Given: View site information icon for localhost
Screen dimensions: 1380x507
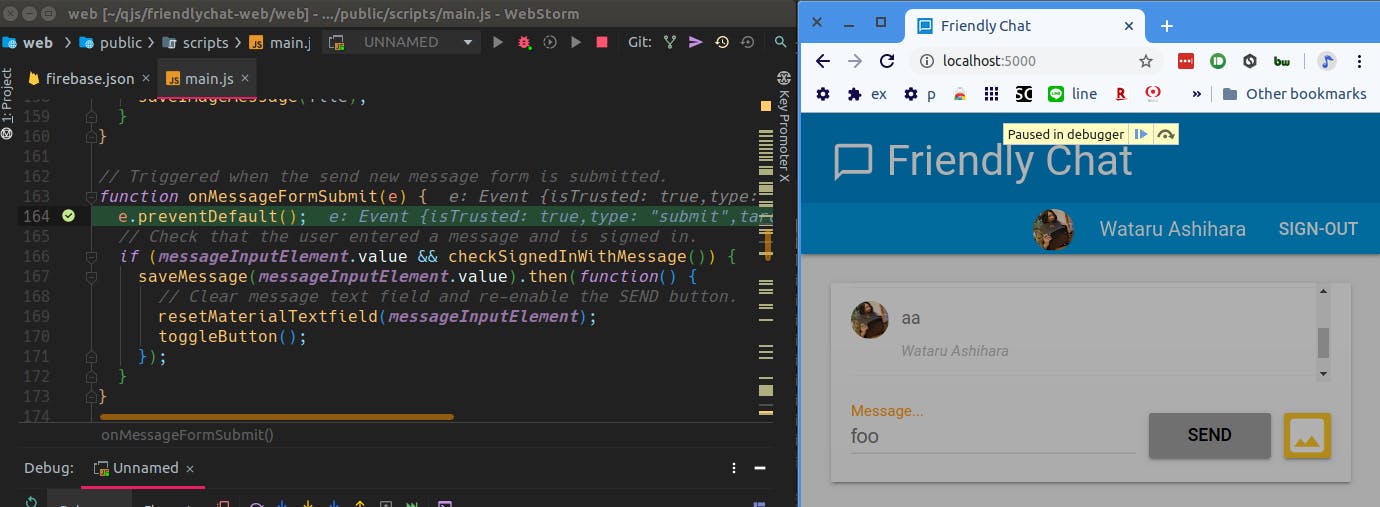Looking at the screenshot, I should pos(926,61).
